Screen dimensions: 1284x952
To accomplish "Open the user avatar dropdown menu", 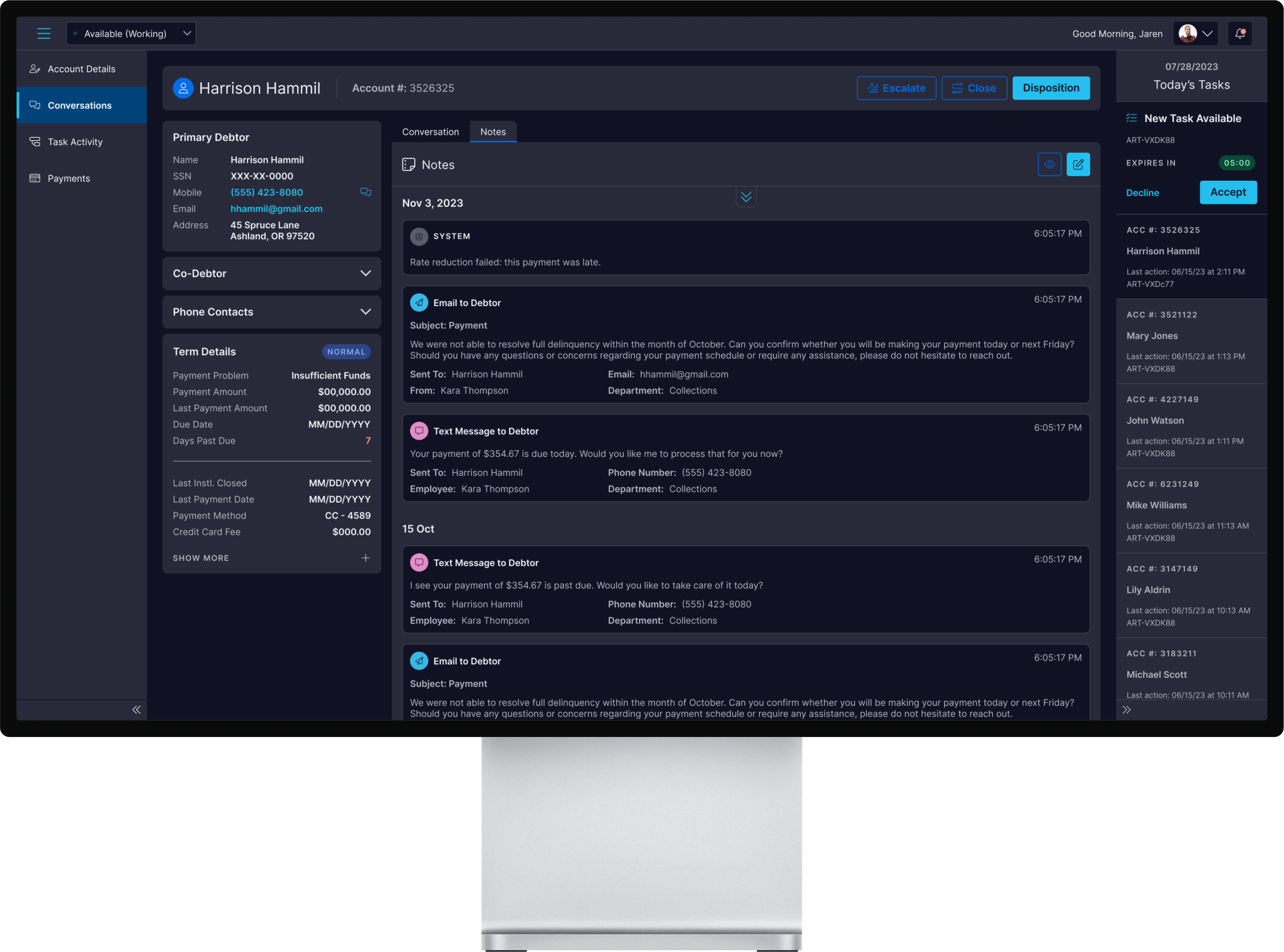I will point(1195,33).
